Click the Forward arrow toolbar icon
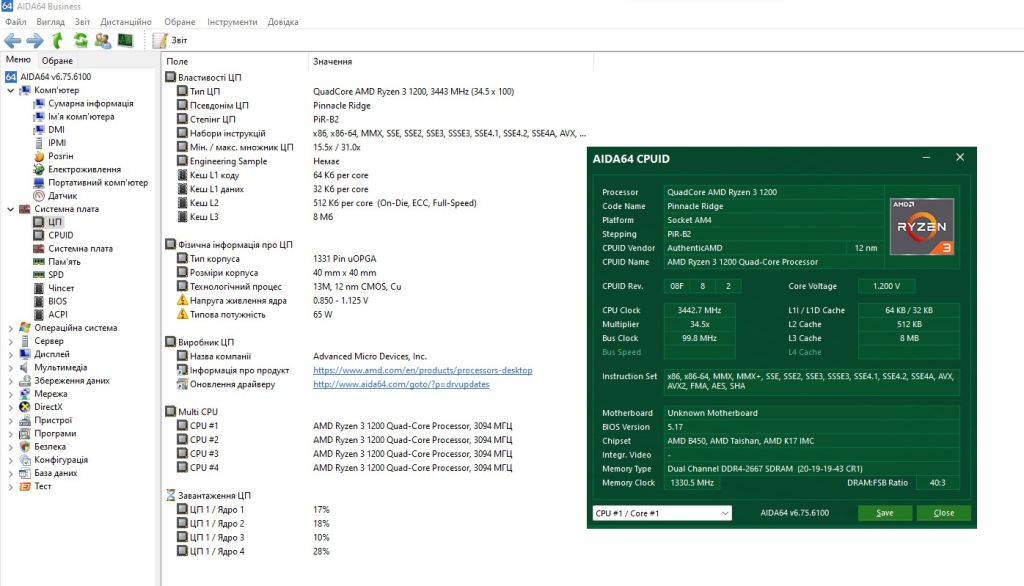1024x586 pixels. point(35,41)
